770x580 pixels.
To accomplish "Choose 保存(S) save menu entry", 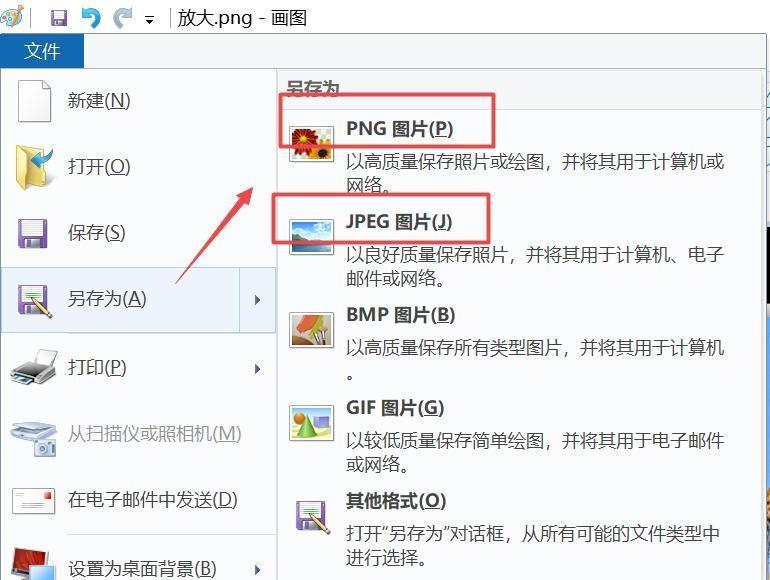I will click(x=138, y=232).
